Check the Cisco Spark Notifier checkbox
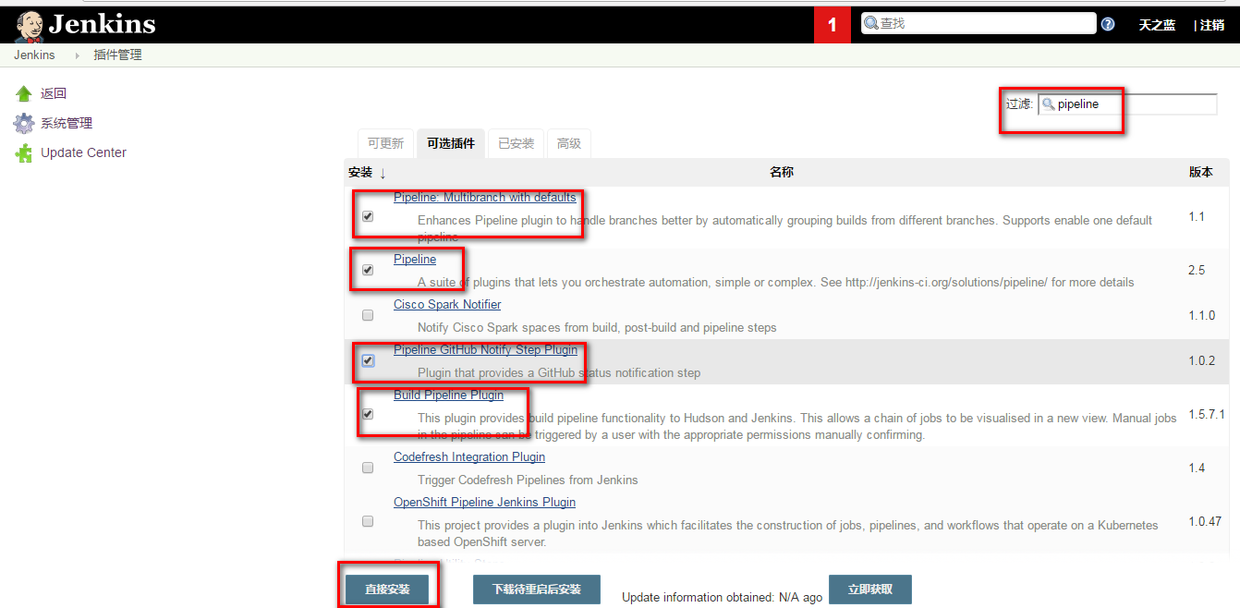 coord(368,315)
